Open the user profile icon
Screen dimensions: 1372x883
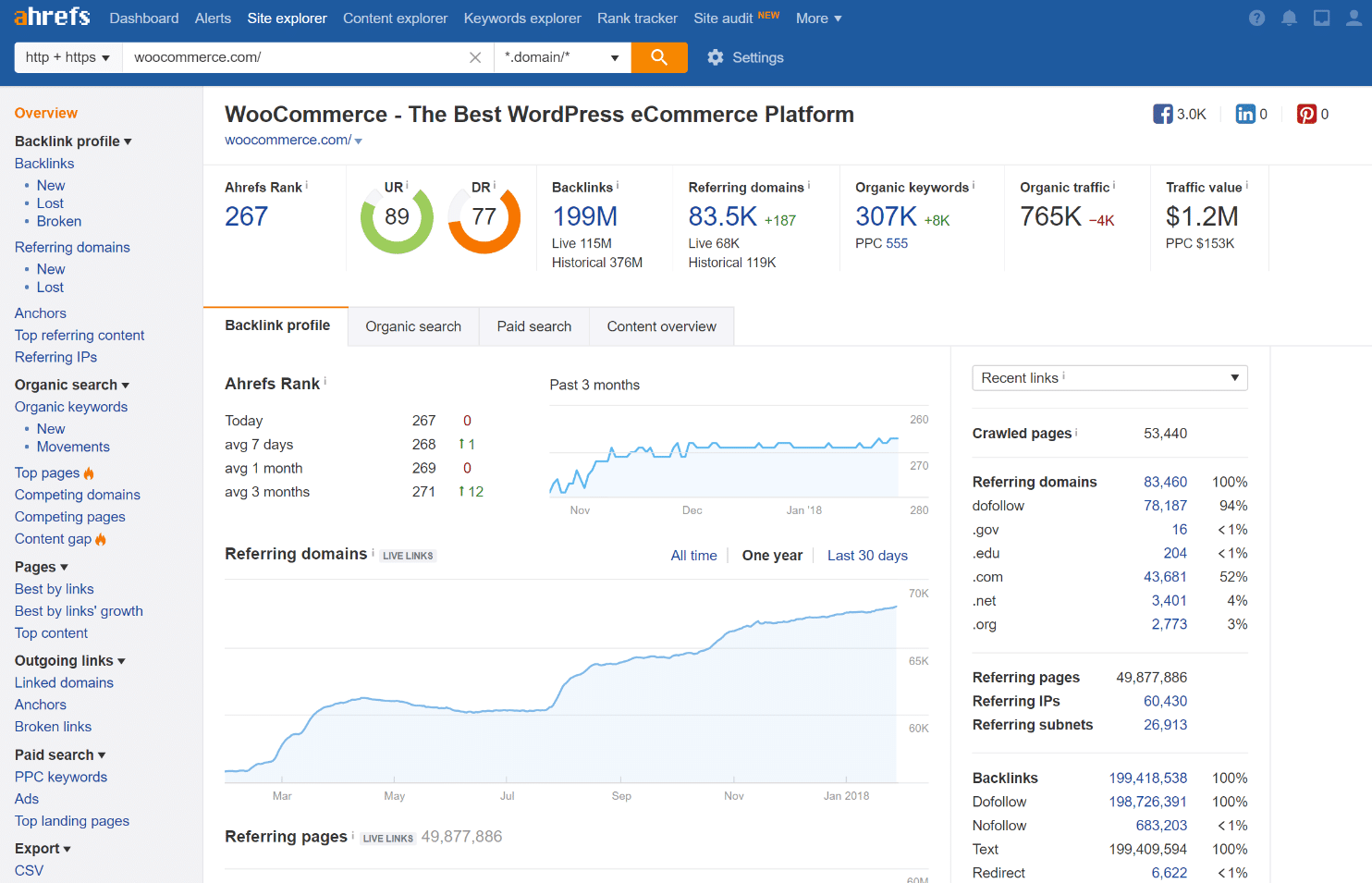pyautogui.click(x=1354, y=18)
